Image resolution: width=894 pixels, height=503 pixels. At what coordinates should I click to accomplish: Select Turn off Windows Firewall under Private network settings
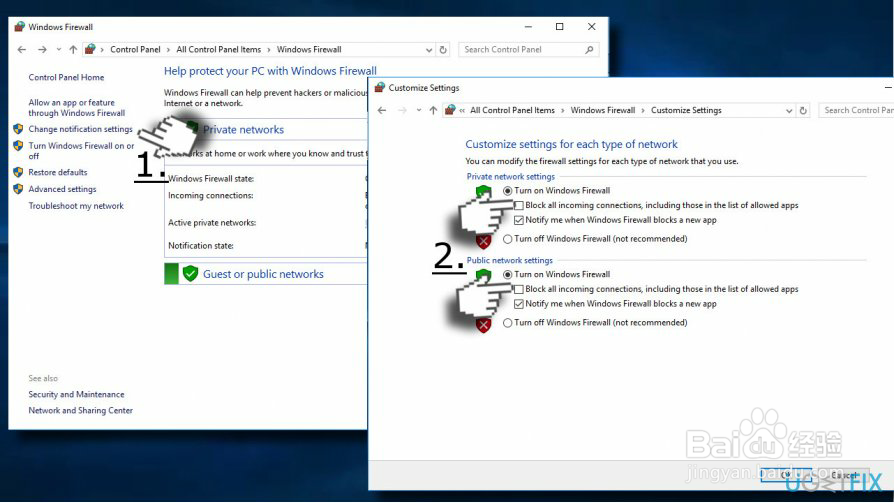click(507, 239)
